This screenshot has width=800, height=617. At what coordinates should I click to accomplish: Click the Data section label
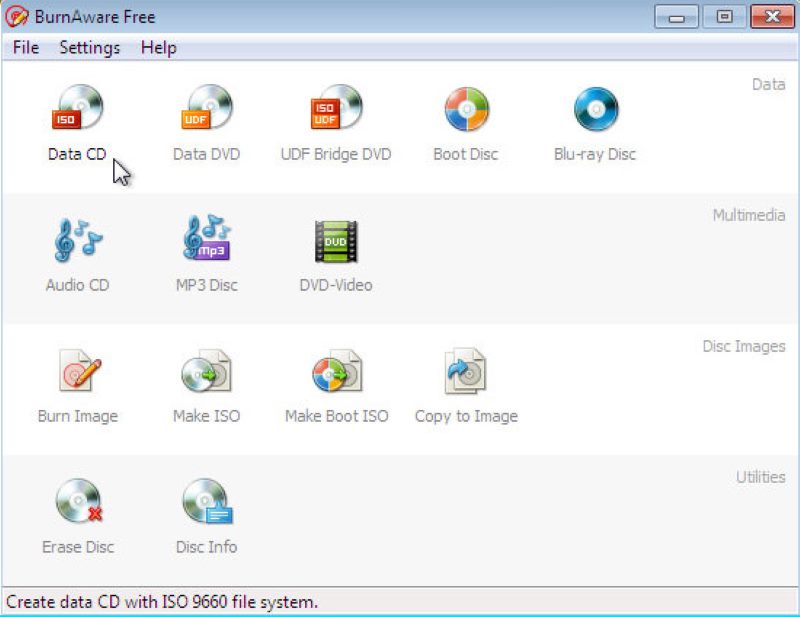click(770, 84)
